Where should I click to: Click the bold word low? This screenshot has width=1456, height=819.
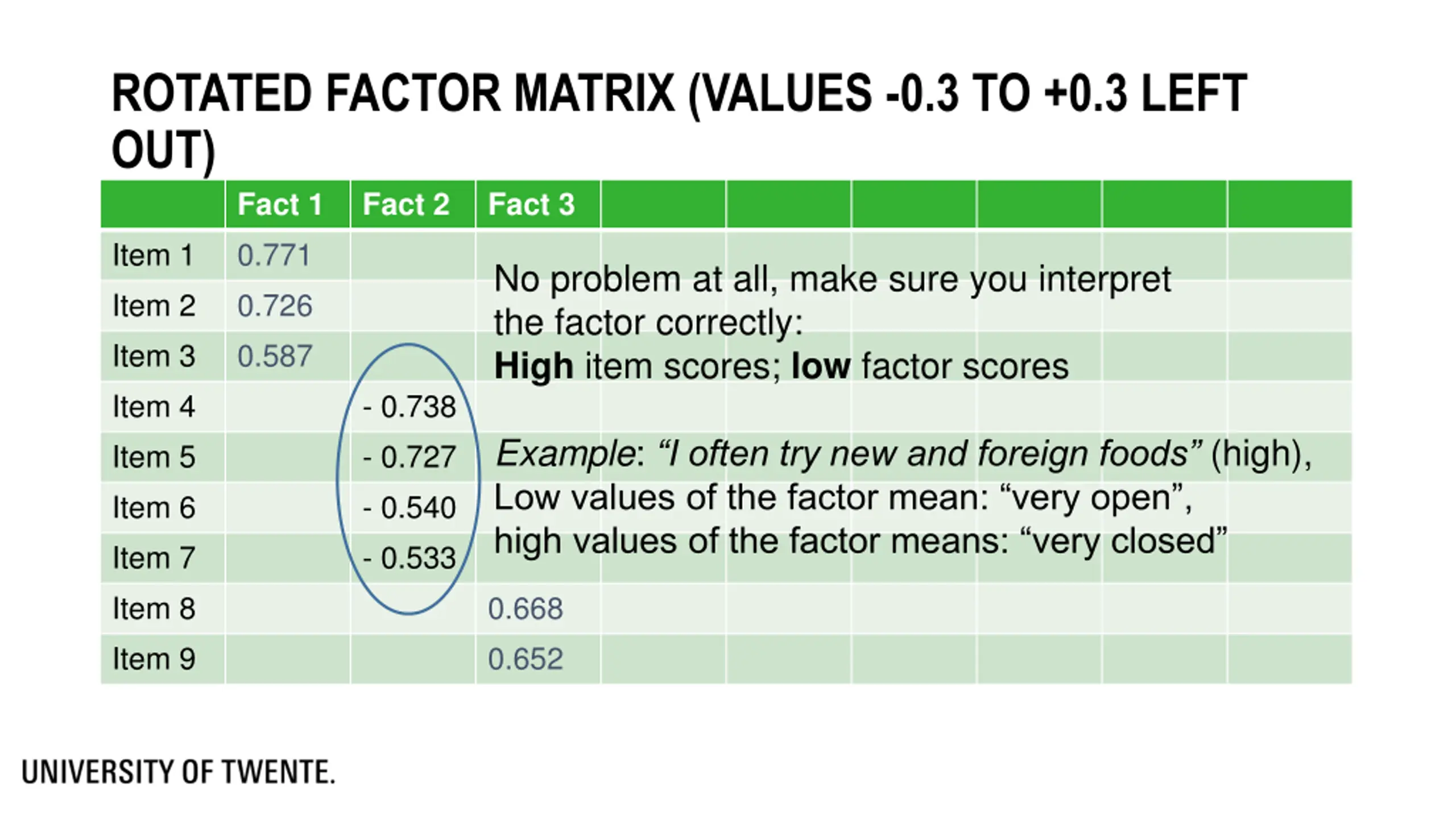point(821,366)
